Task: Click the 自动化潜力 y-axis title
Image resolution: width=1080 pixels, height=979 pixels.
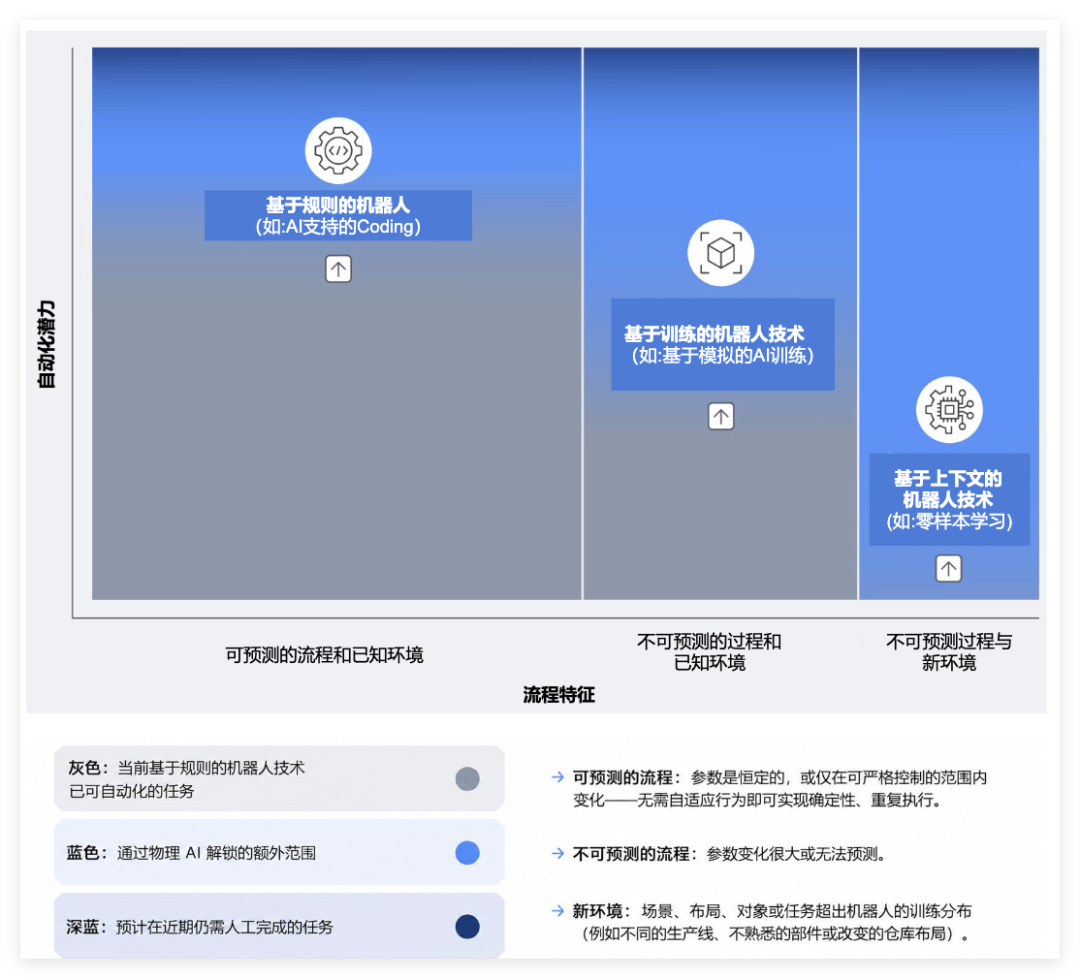Action: (x=46, y=344)
